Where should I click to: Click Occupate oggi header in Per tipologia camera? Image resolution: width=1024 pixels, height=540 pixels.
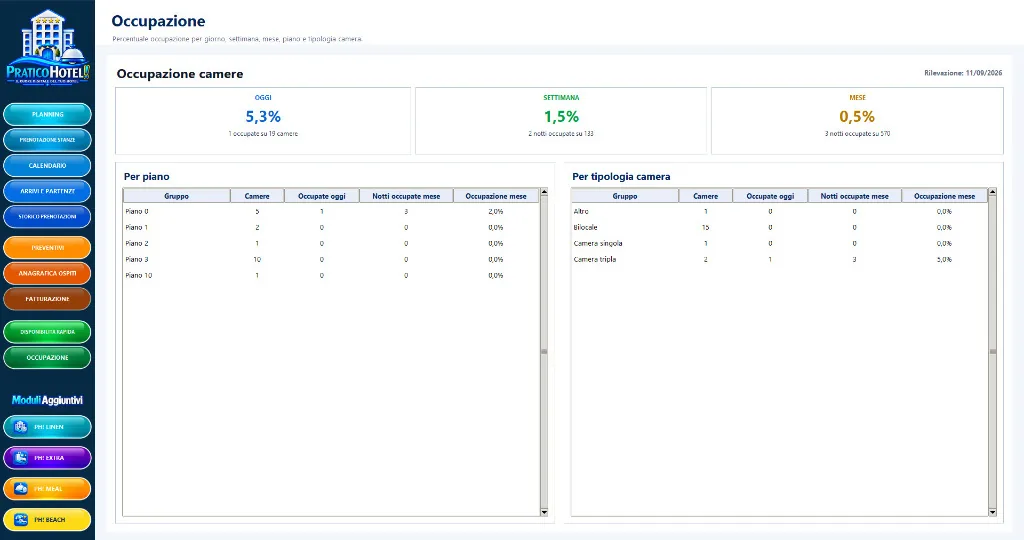[771, 196]
